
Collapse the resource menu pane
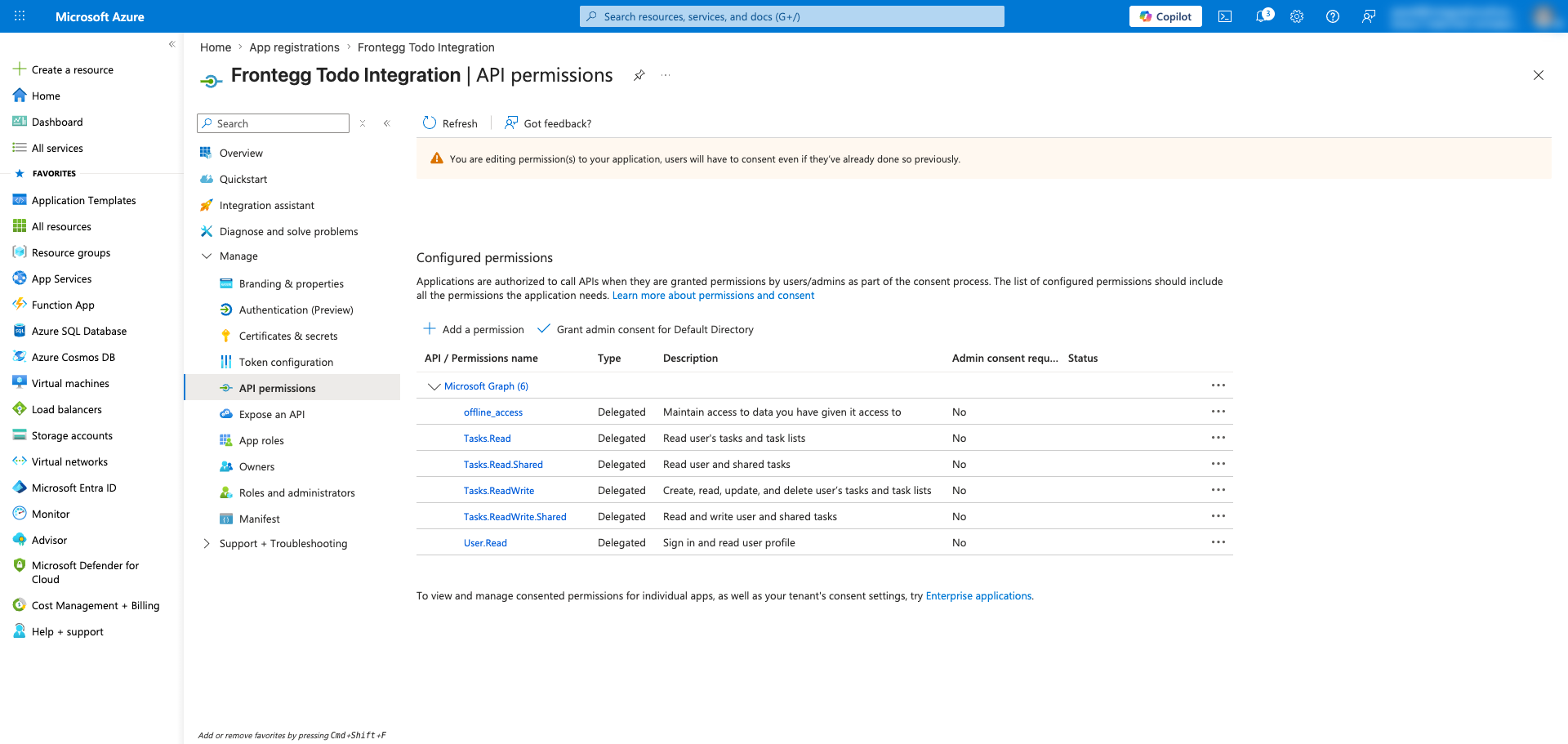(x=387, y=123)
